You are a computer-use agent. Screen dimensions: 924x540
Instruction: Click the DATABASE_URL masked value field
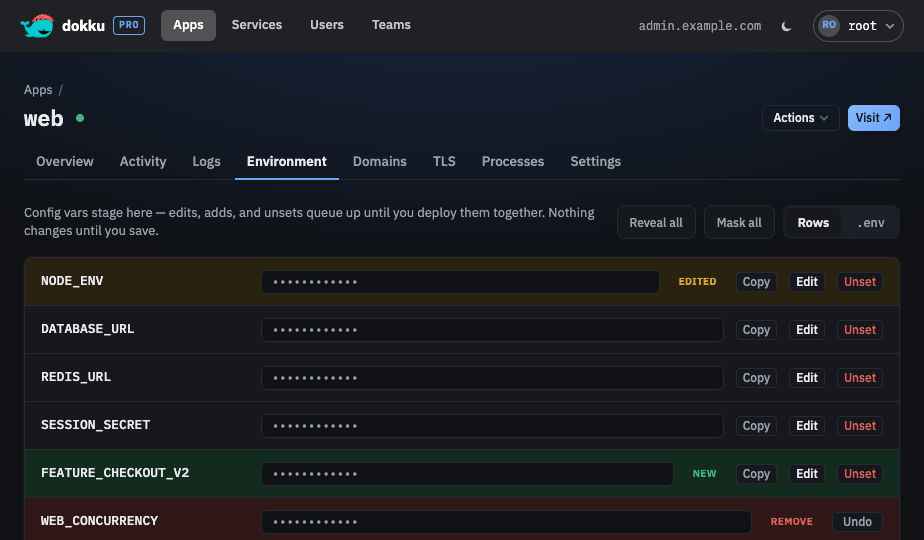pyautogui.click(x=493, y=330)
